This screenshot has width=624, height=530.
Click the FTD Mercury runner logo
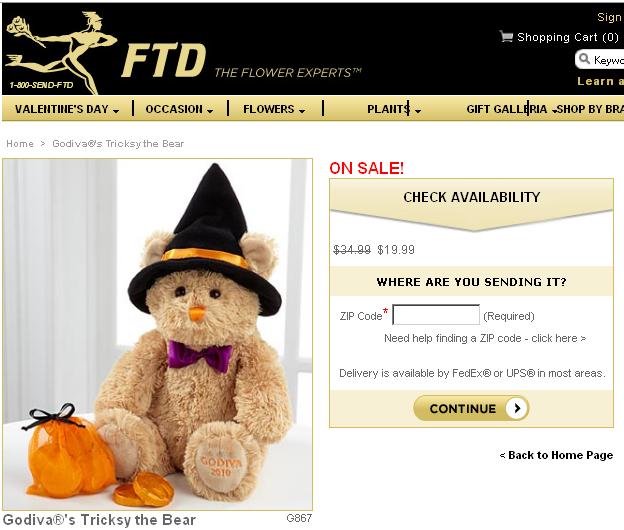pyautogui.click(x=58, y=52)
